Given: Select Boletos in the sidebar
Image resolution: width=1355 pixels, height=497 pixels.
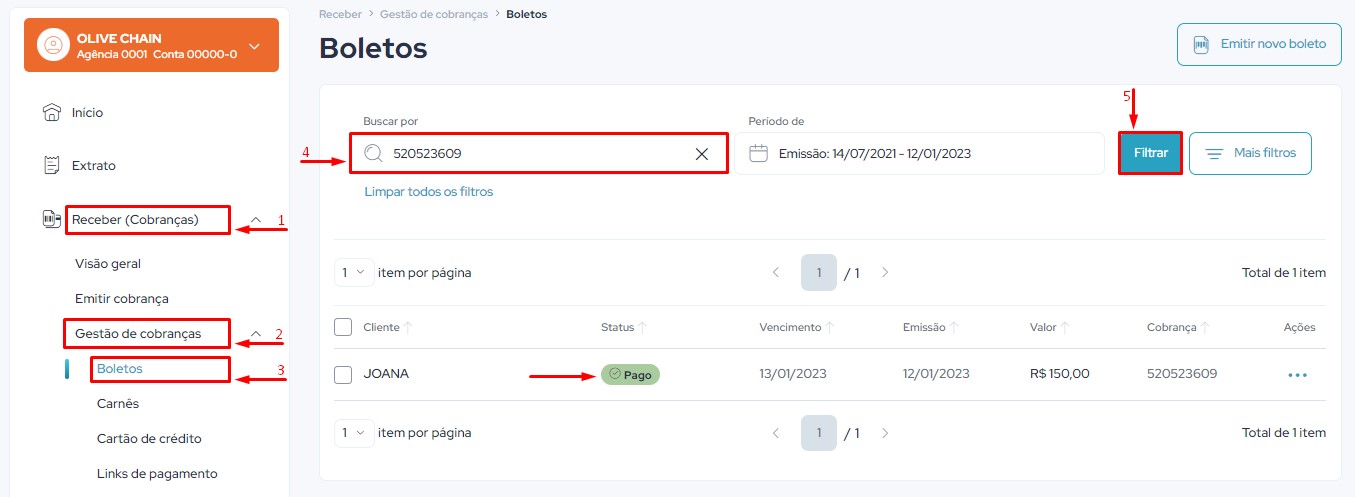Looking at the screenshot, I should (x=120, y=369).
